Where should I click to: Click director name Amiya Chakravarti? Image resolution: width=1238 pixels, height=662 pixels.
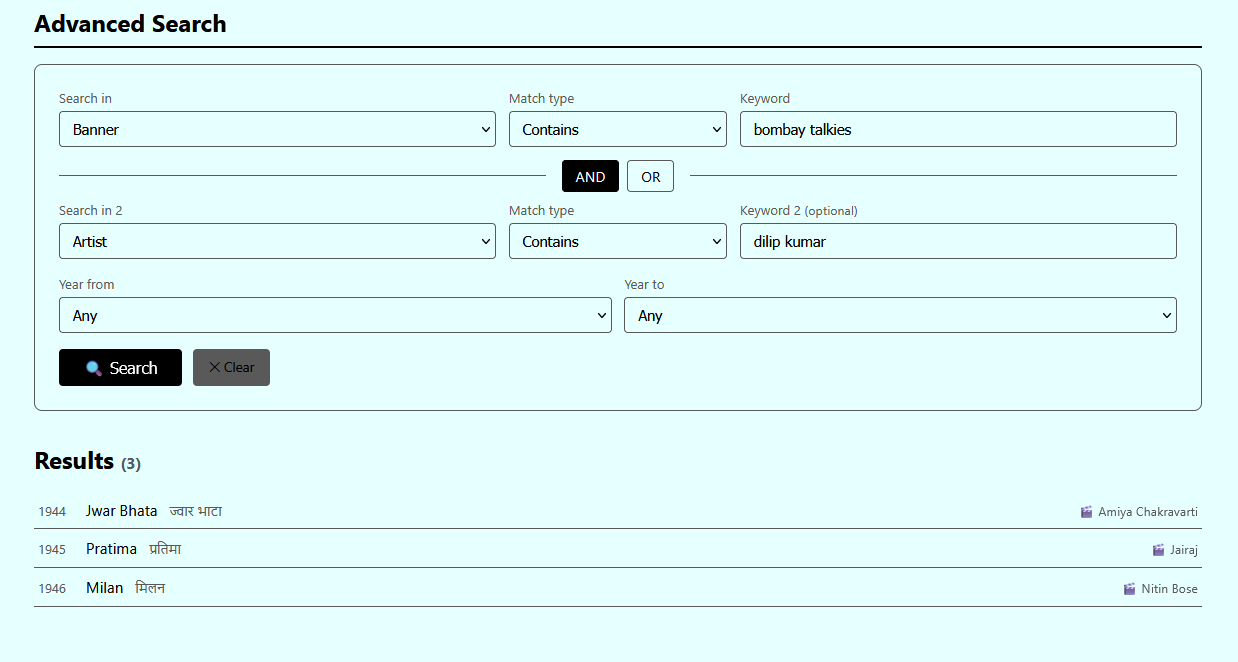1148,512
